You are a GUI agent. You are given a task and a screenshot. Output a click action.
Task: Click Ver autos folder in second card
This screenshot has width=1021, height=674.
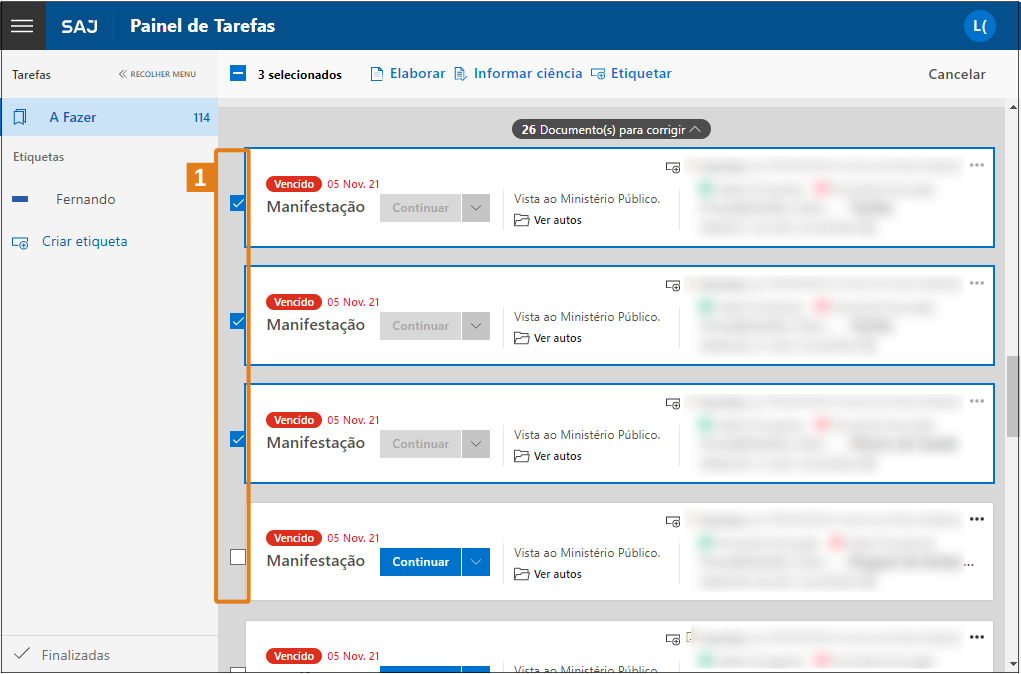(x=548, y=338)
